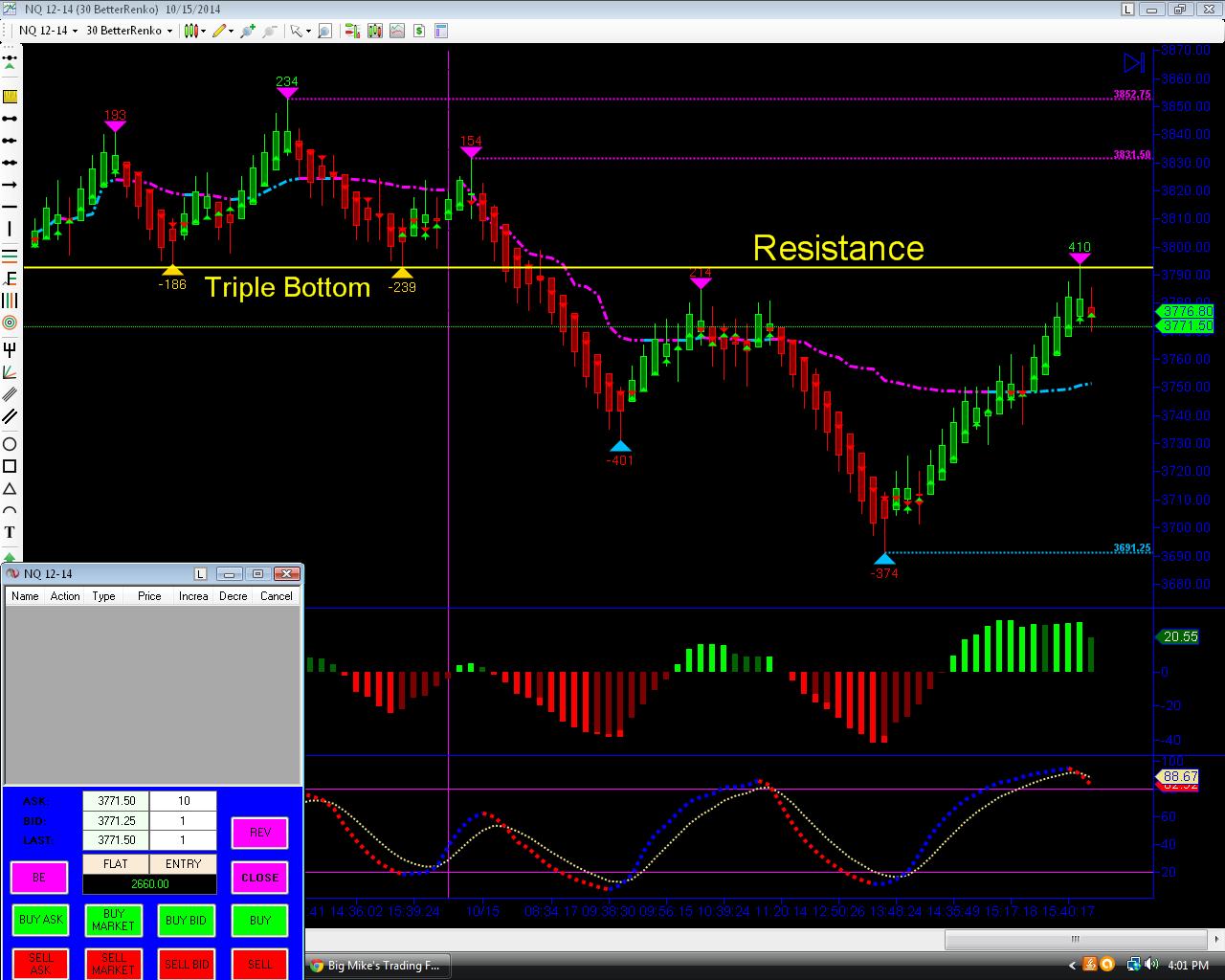Viewport: 1225px width, 980px height.
Task: Select the arc drawing tool
Action: [x=10, y=511]
